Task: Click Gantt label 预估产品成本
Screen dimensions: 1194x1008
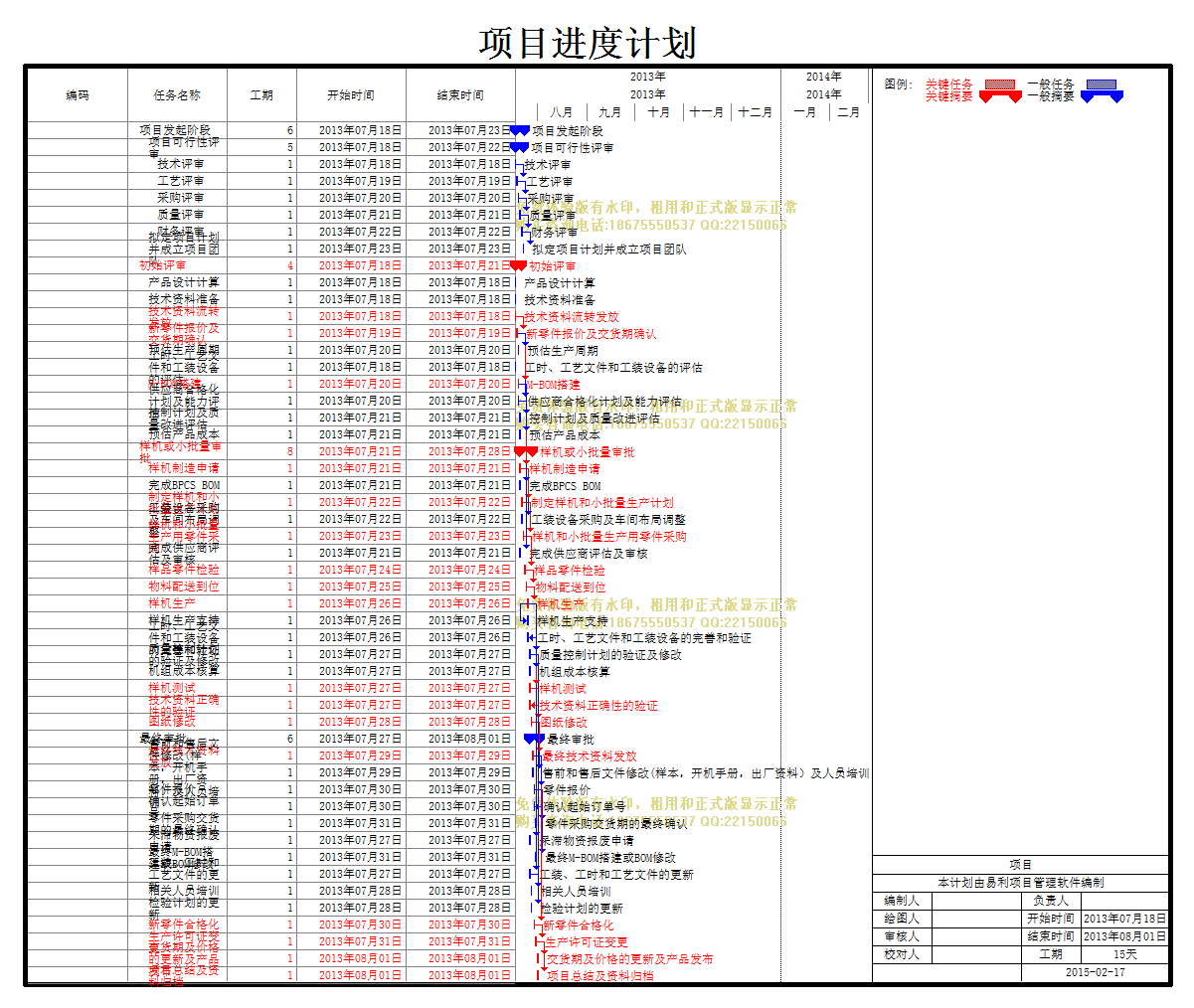Action: click(565, 435)
